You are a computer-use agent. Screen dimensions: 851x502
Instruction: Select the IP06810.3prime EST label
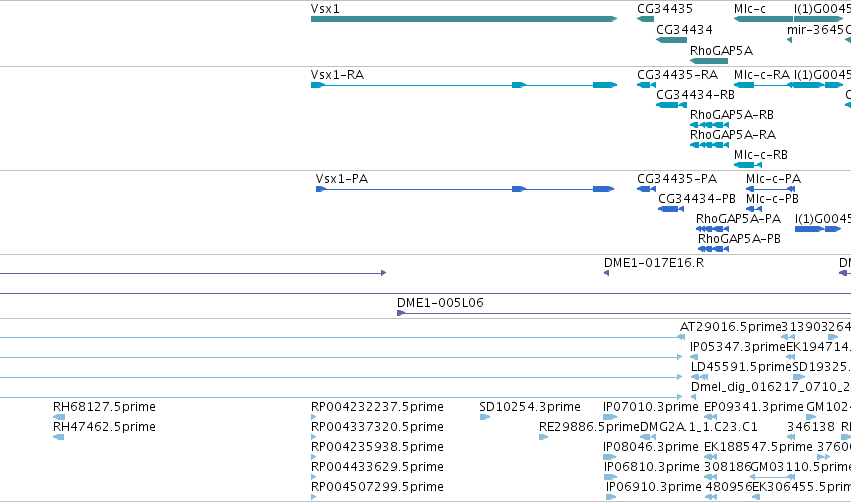(652, 467)
